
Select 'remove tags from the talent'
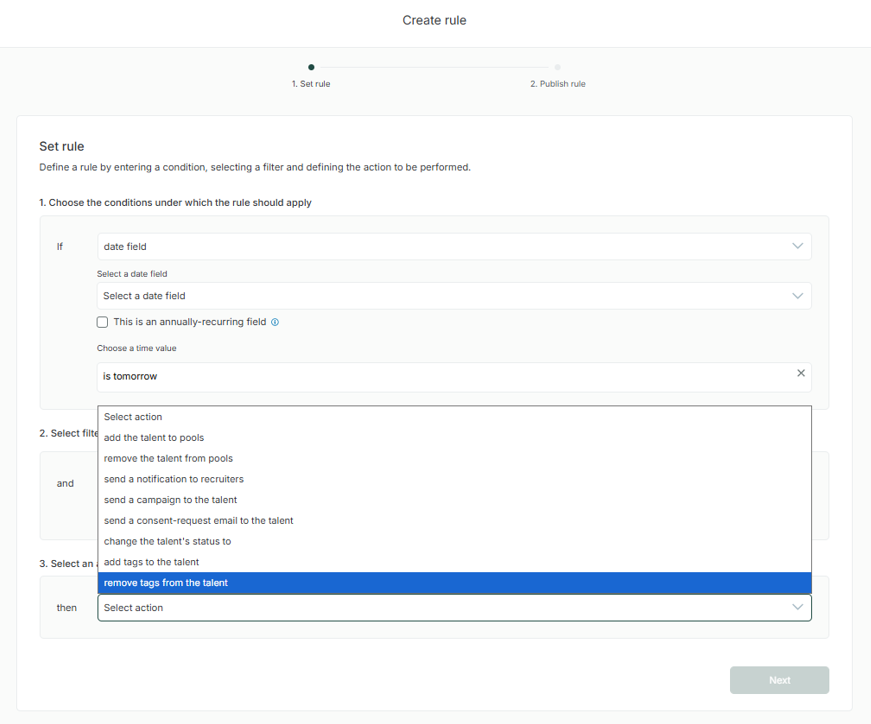click(166, 583)
